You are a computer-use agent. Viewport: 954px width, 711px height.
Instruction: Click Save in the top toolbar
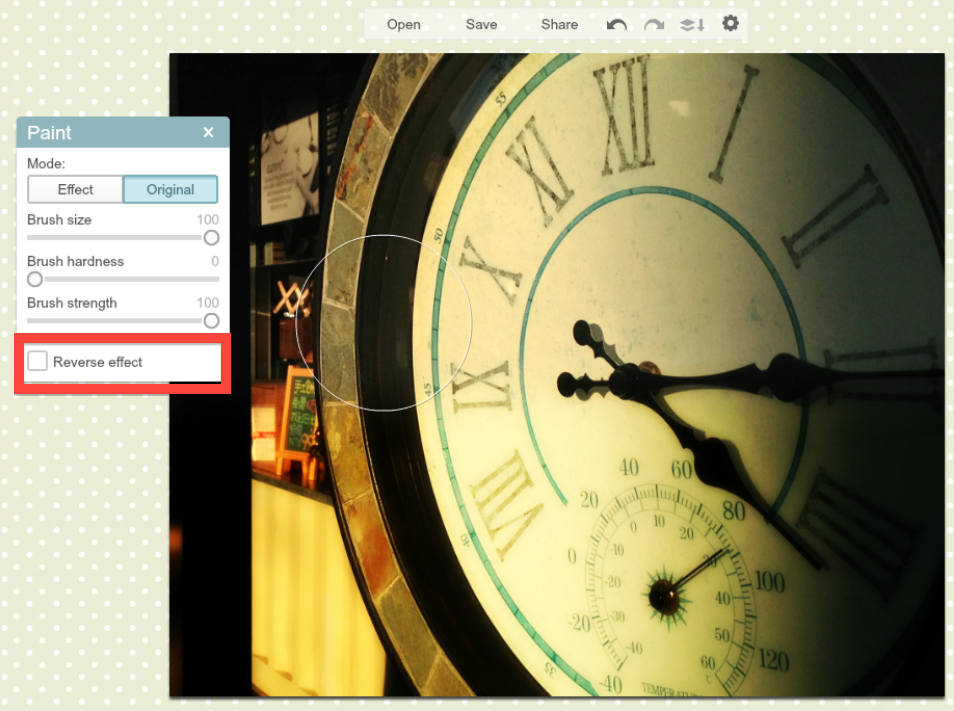(481, 24)
